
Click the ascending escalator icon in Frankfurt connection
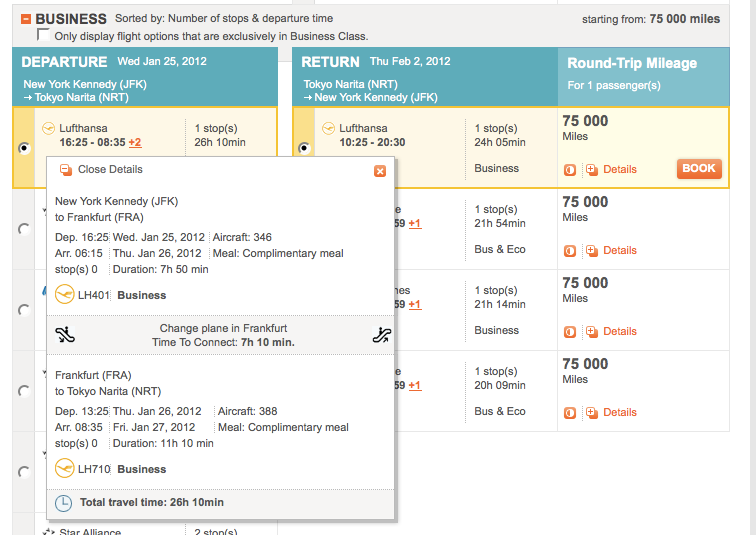(x=380, y=335)
